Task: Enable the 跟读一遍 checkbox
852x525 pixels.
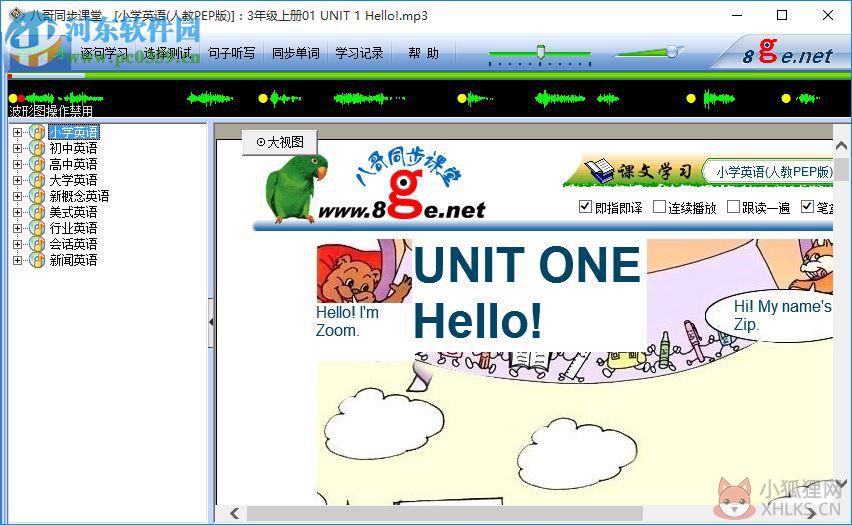Action: pos(733,207)
